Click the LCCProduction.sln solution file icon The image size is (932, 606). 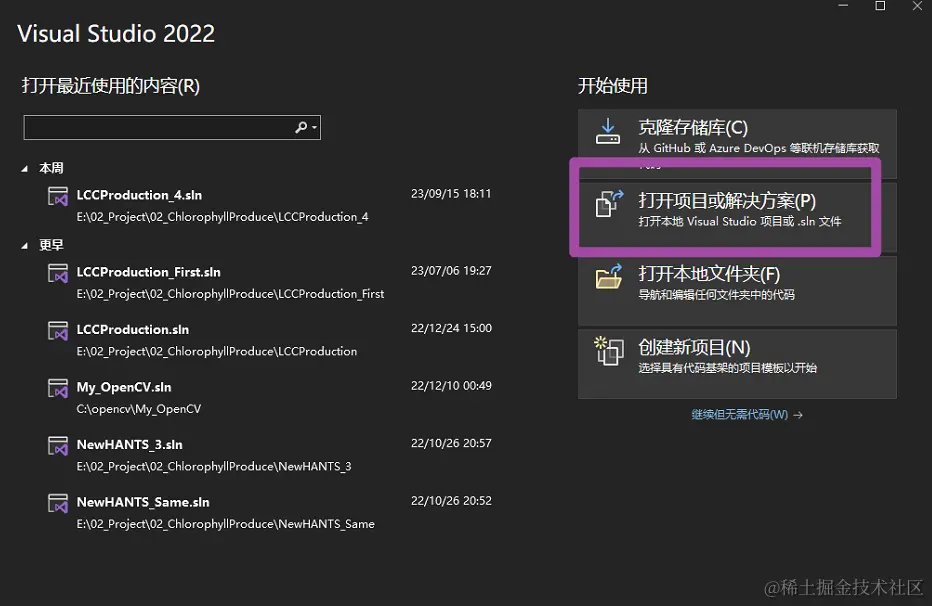(x=58, y=331)
